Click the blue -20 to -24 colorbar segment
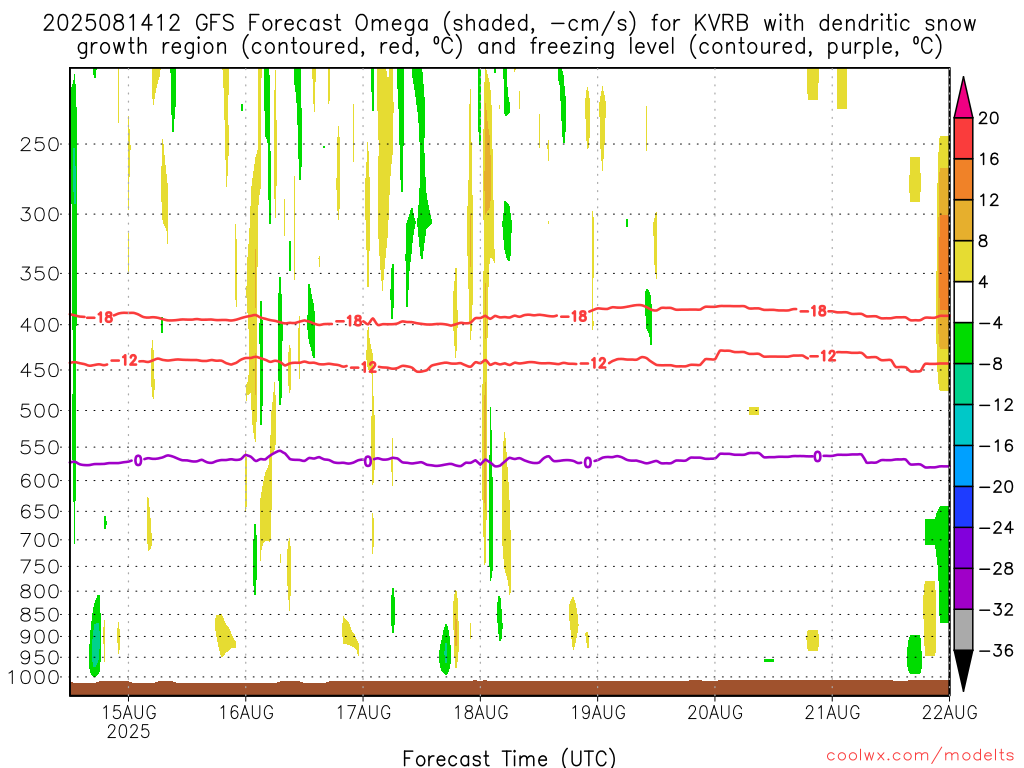The width and height of the screenshot is (1024, 768). 963,507
